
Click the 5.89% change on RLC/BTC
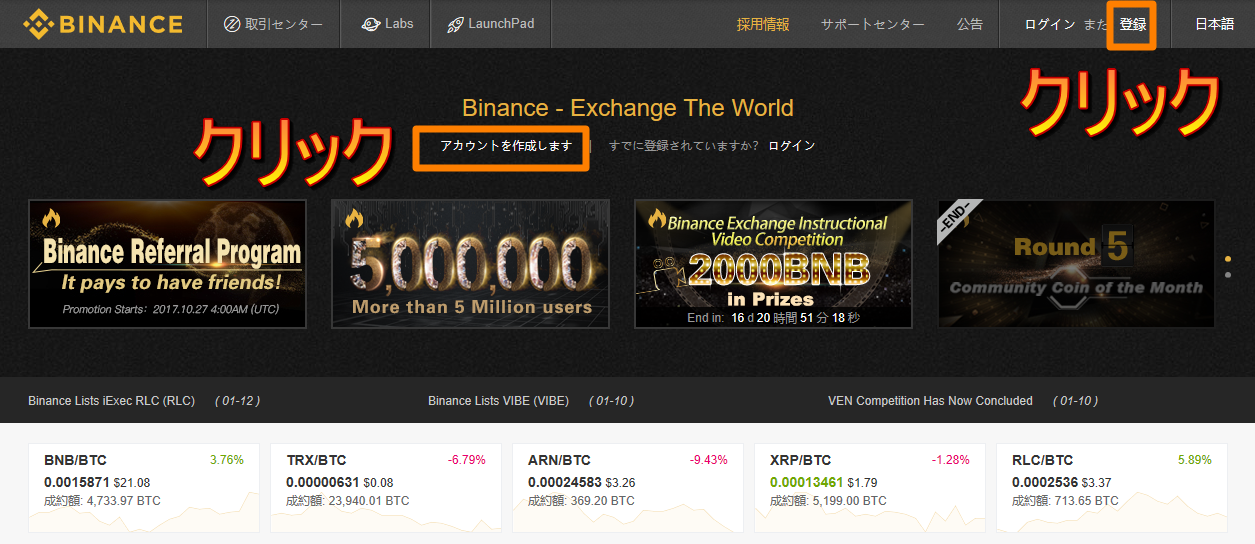point(1195,460)
